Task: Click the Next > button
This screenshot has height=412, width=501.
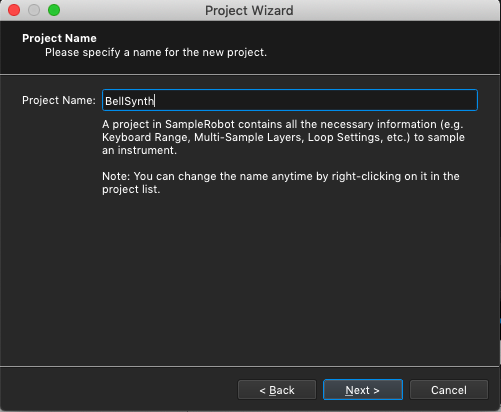Action: (363, 390)
